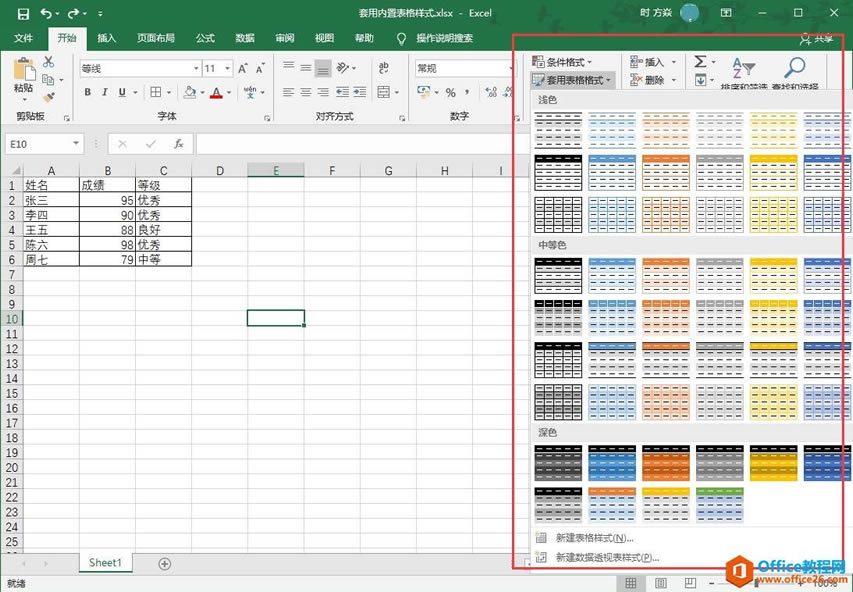The image size is (853, 592).
Task: Toggle bold formatting
Action: click(x=89, y=93)
